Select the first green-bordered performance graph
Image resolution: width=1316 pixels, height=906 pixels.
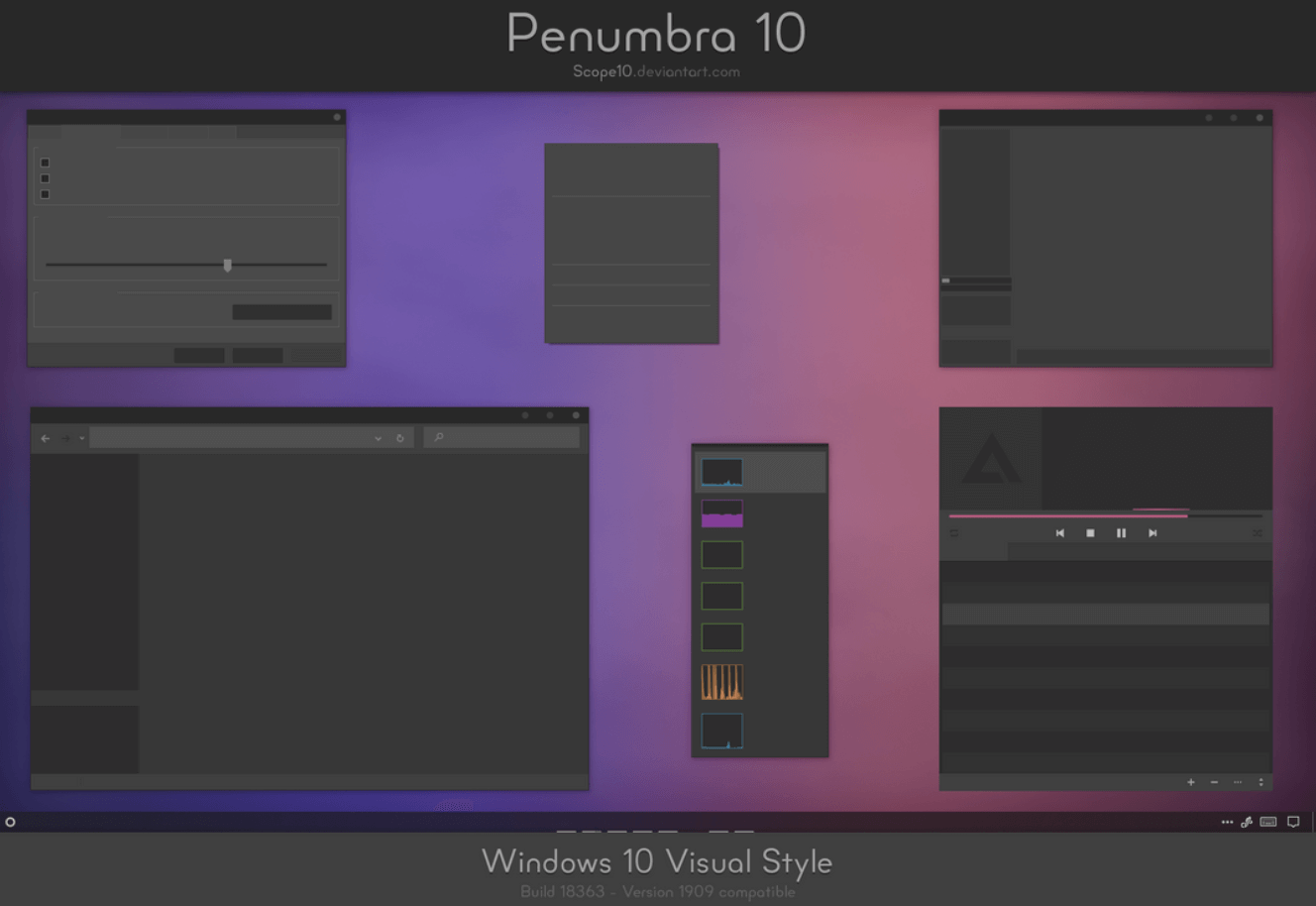[722, 555]
